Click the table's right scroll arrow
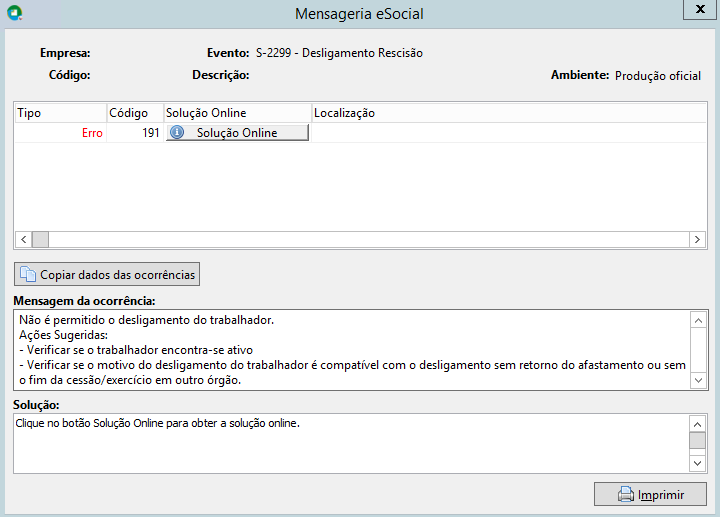The image size is (720, 517). [x=697, y=239]
